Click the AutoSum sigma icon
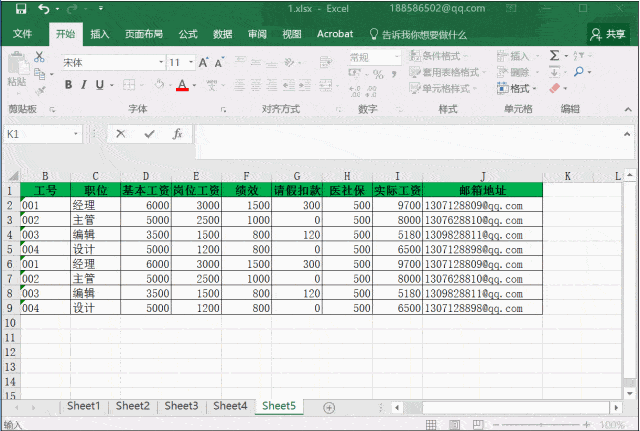640x431 pixels. (553, 56)
